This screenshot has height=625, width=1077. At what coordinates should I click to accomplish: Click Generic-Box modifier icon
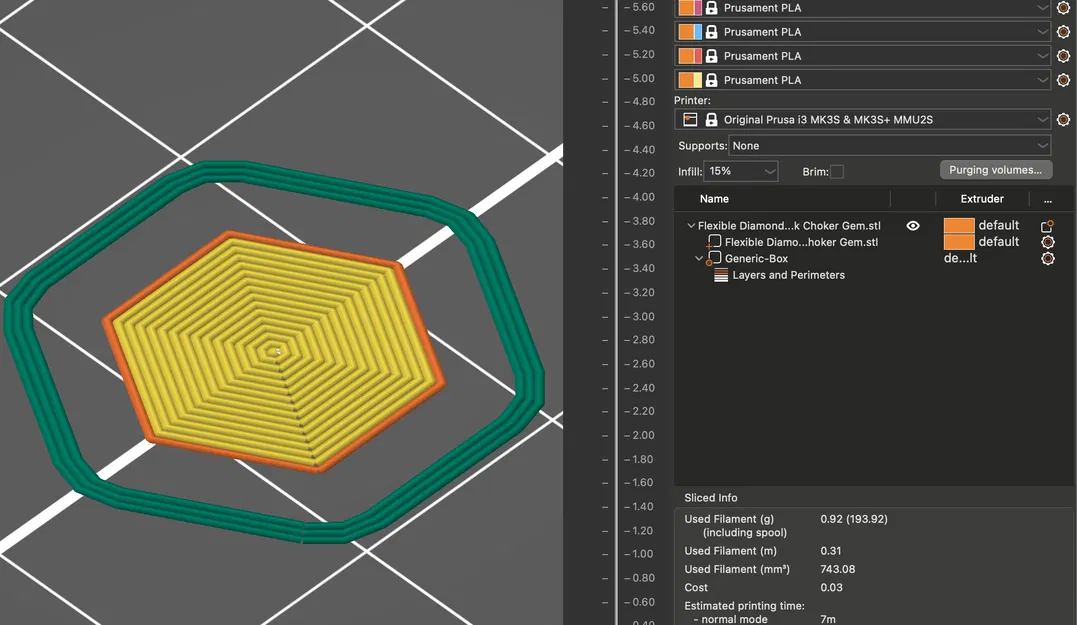(714, 258)
